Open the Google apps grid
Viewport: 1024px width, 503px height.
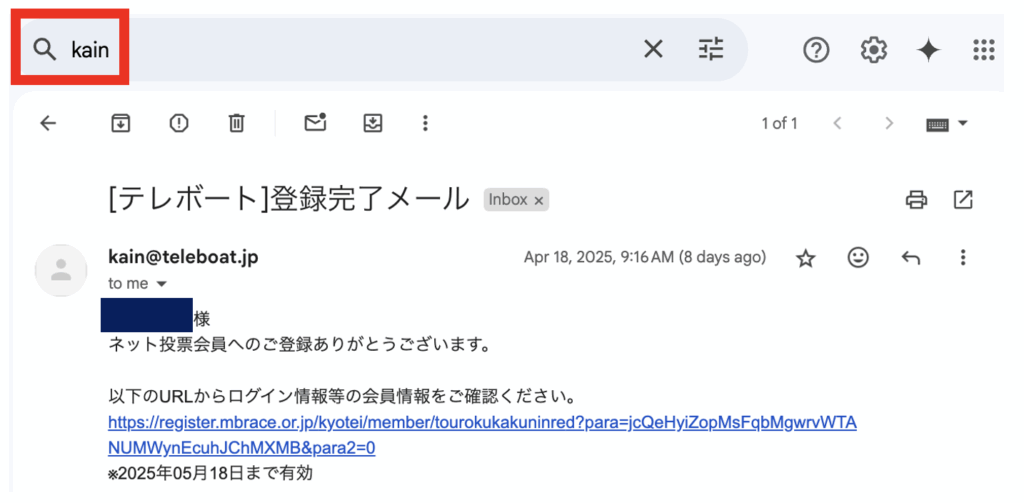pos(984,49)
